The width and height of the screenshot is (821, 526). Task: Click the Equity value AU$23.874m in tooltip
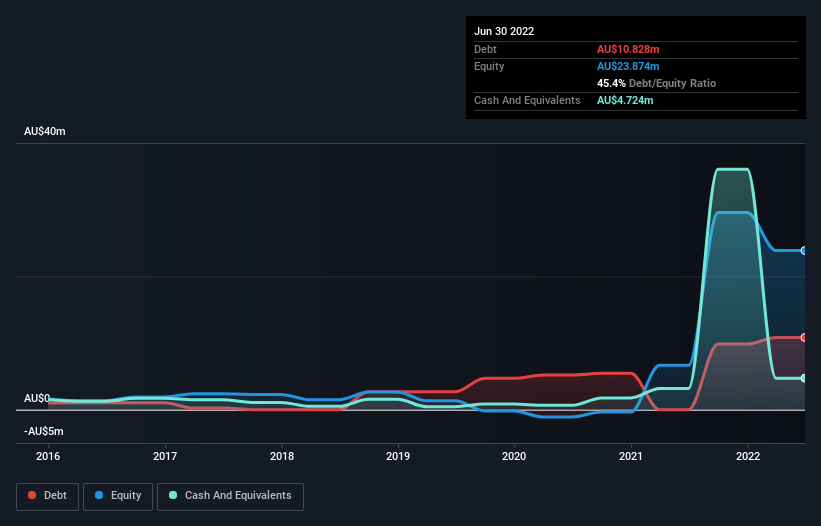(x=628, y=66)
